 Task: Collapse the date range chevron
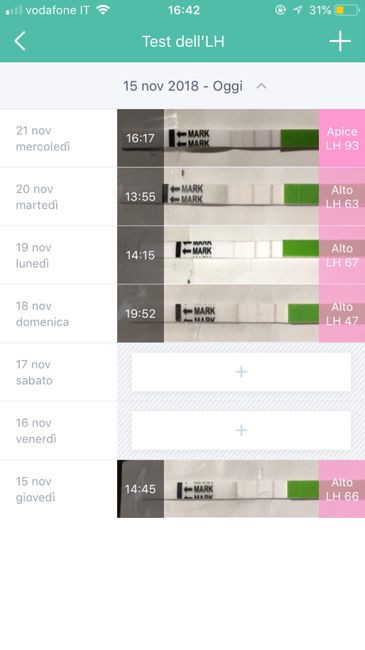click(261, 86)
